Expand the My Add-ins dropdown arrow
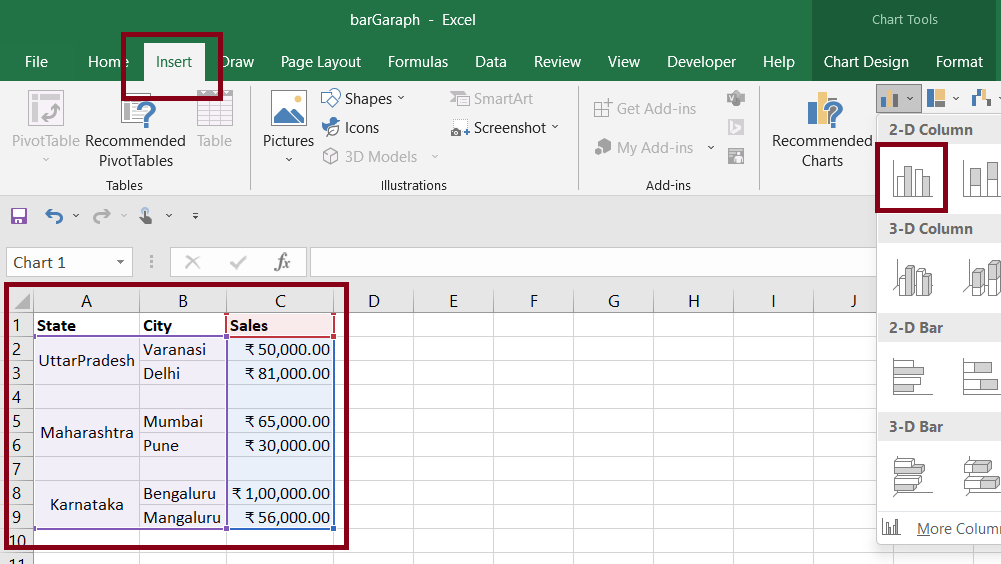The width and height of the screenshot is (1001, 564). point(711,148)
